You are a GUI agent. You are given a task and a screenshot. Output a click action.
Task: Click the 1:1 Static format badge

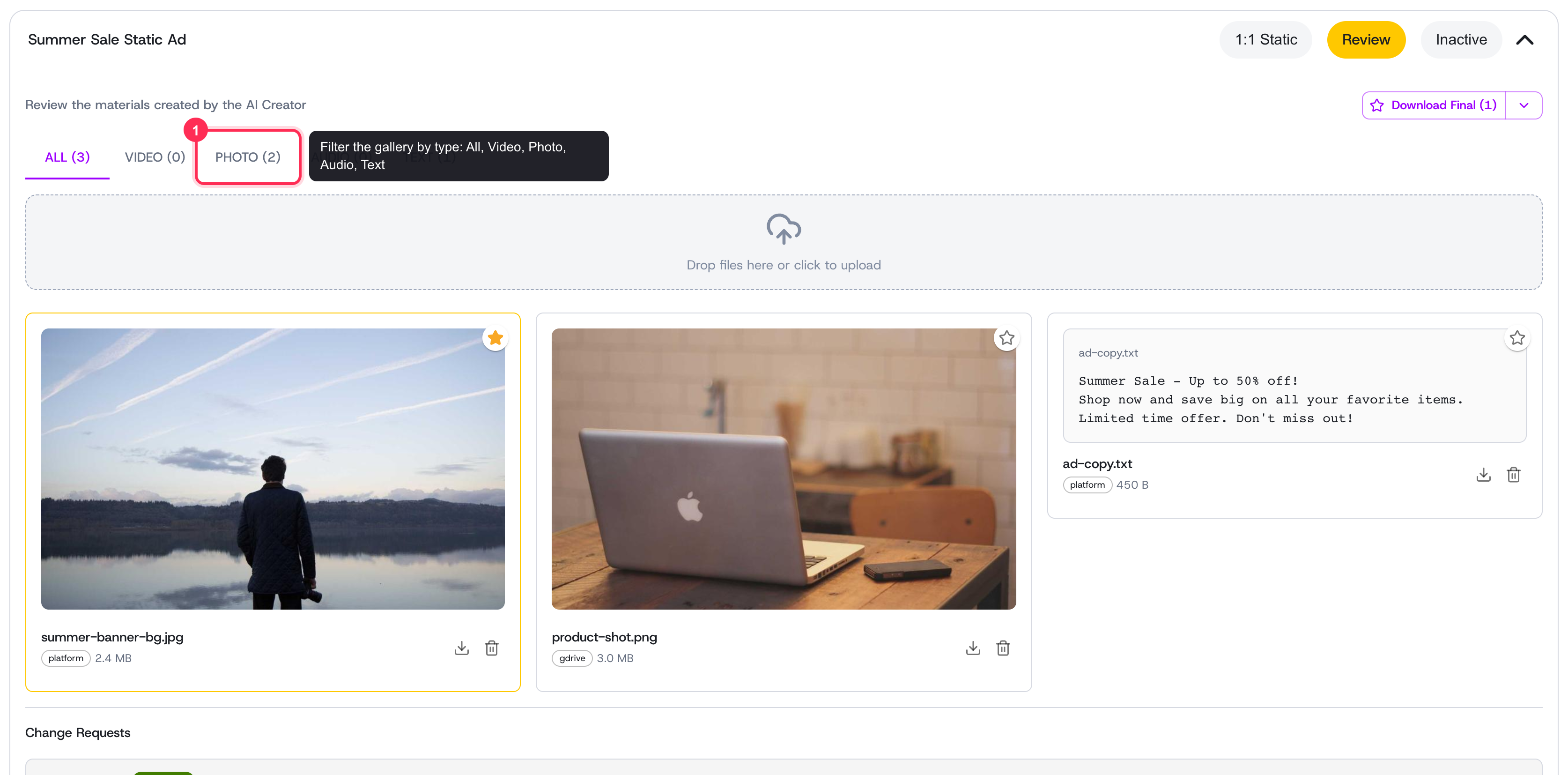click(1265, 40)
